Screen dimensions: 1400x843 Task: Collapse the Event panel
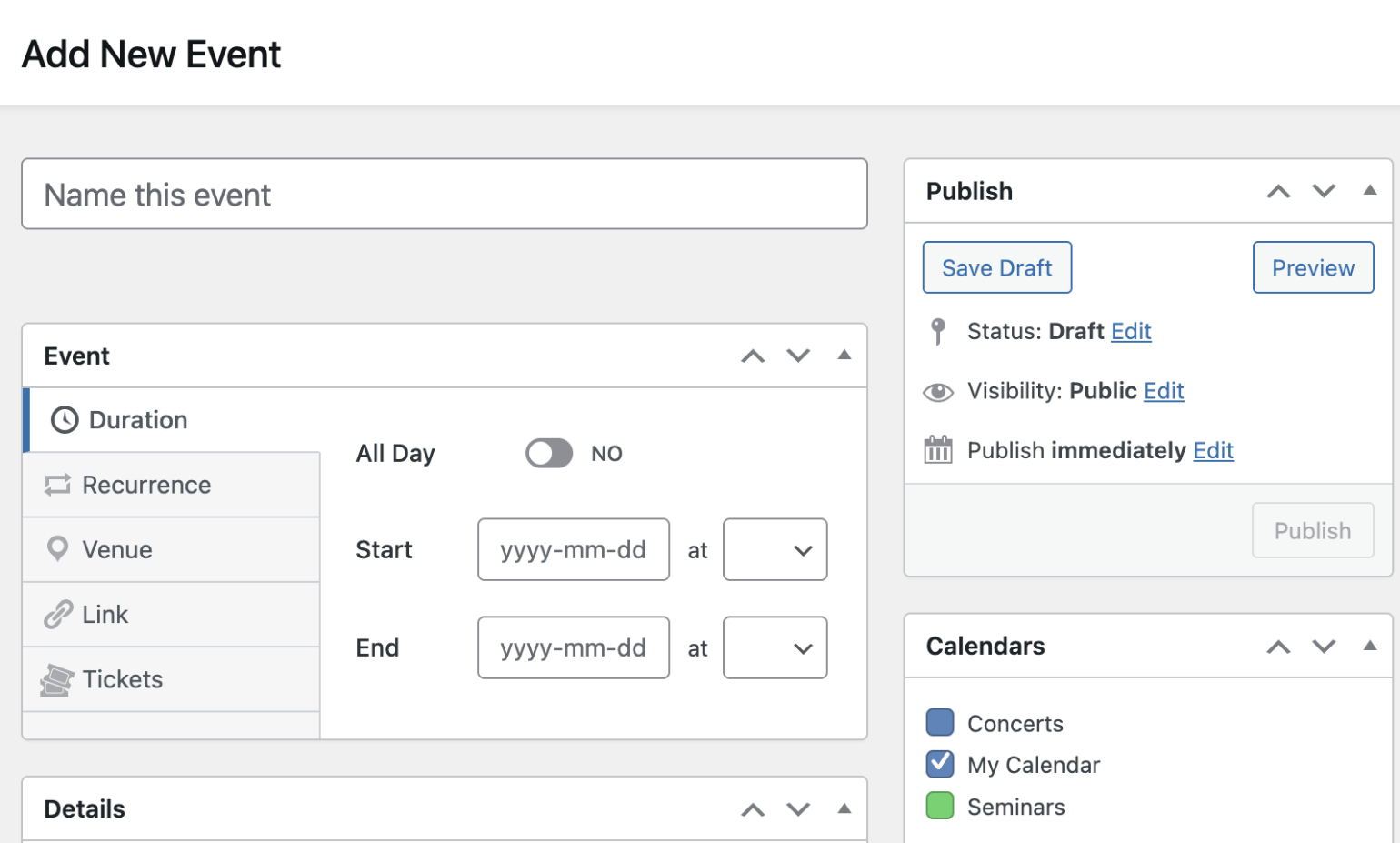click(845, 356)
